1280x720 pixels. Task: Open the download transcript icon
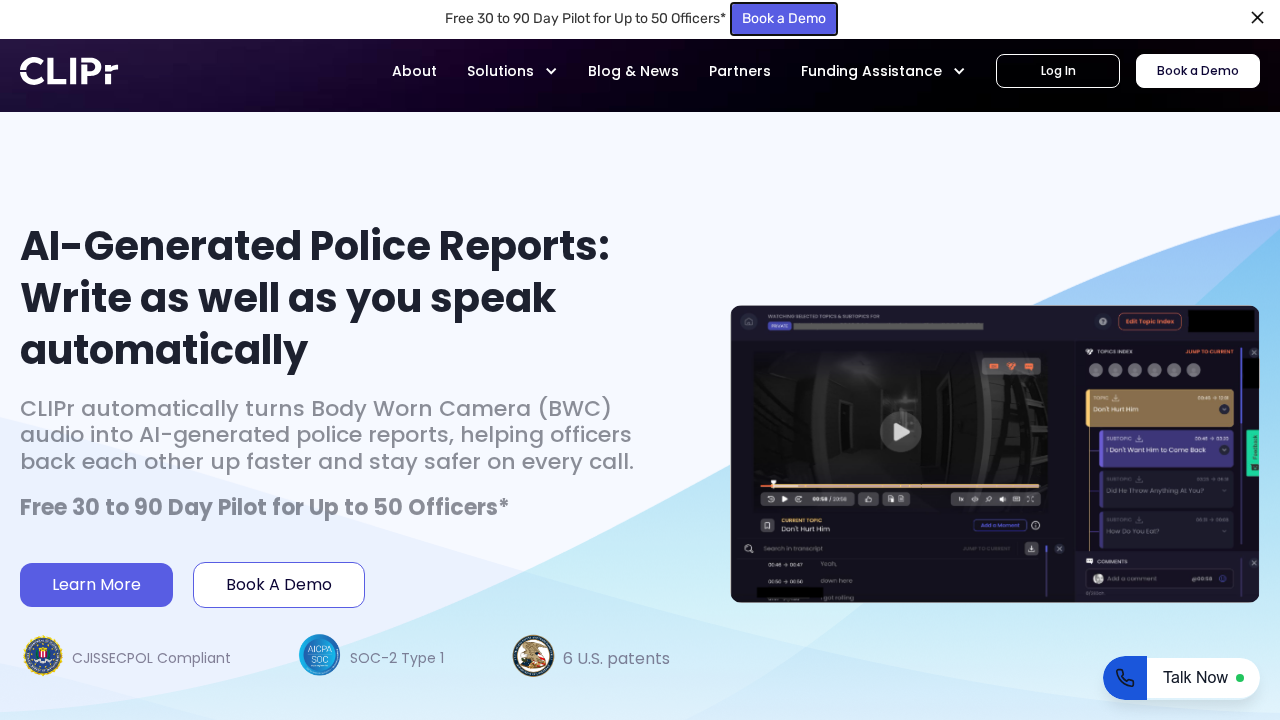(x=1031, y=548)
